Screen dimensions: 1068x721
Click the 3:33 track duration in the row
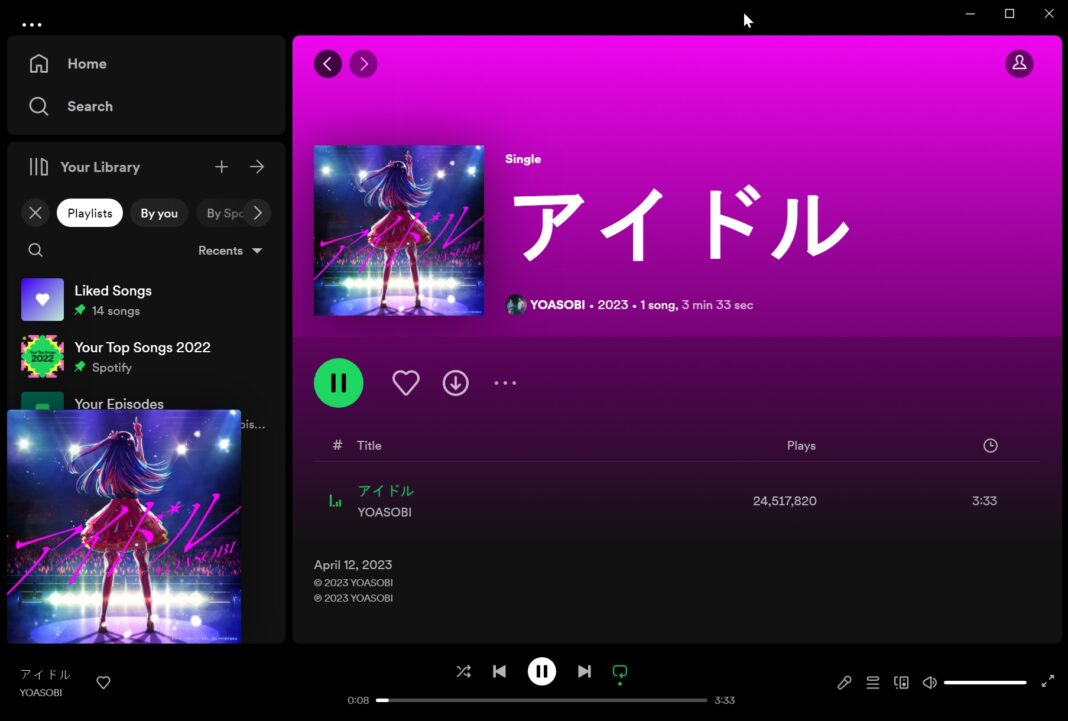(984, 501)
